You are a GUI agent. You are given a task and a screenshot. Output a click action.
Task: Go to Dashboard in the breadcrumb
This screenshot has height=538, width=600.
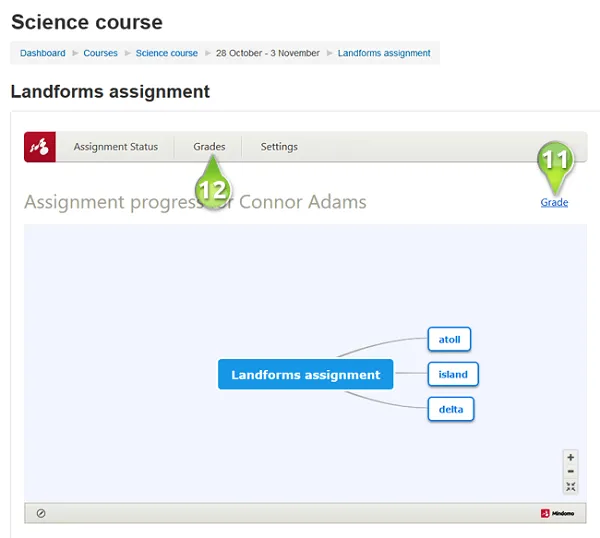tap(42, 53)
